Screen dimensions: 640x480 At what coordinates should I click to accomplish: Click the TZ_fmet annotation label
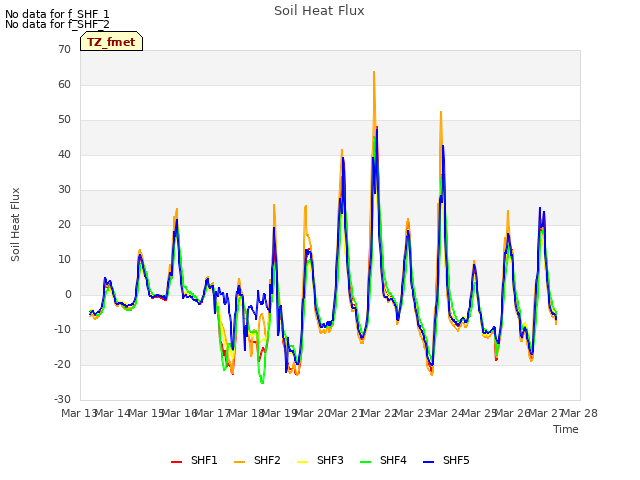111,41
